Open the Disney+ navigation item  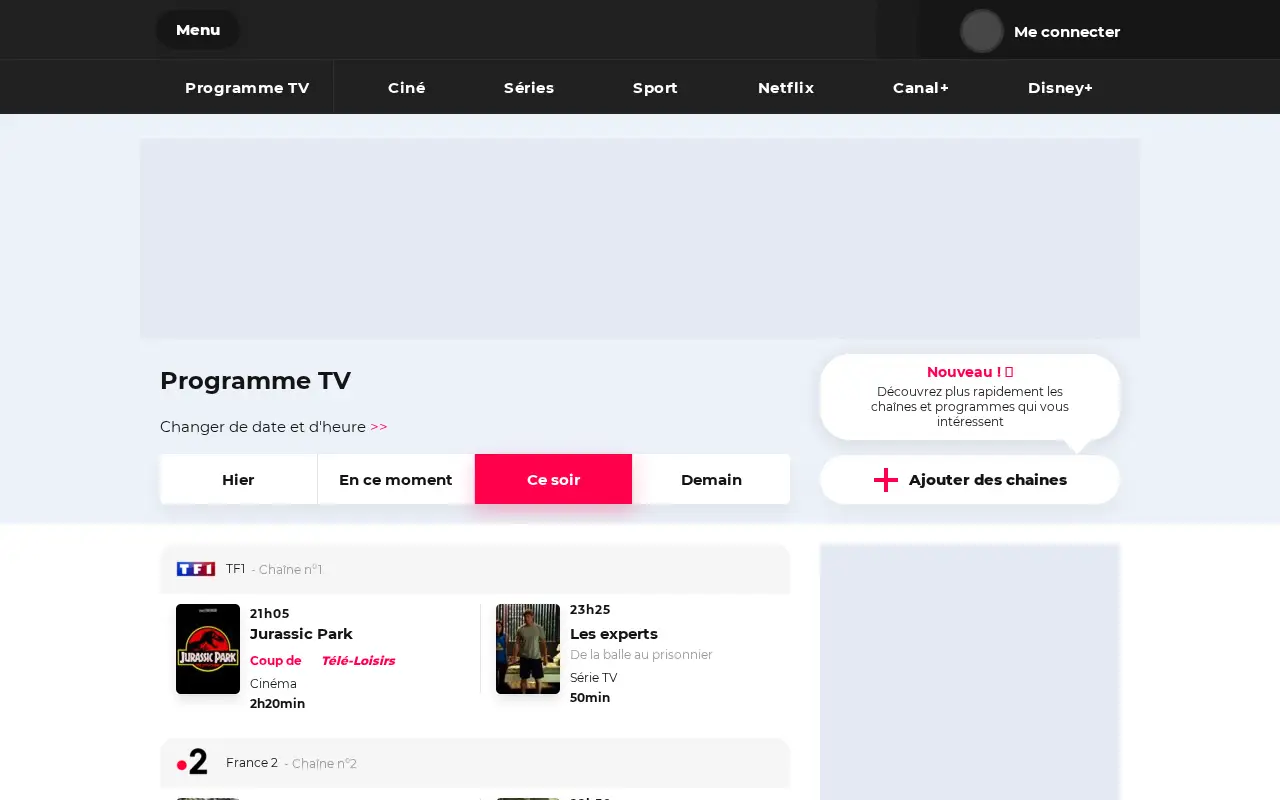pos(1060,88)
